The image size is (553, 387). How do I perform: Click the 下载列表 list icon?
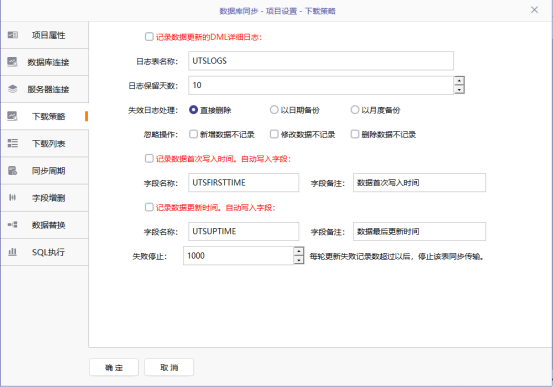tap(13, 143)
